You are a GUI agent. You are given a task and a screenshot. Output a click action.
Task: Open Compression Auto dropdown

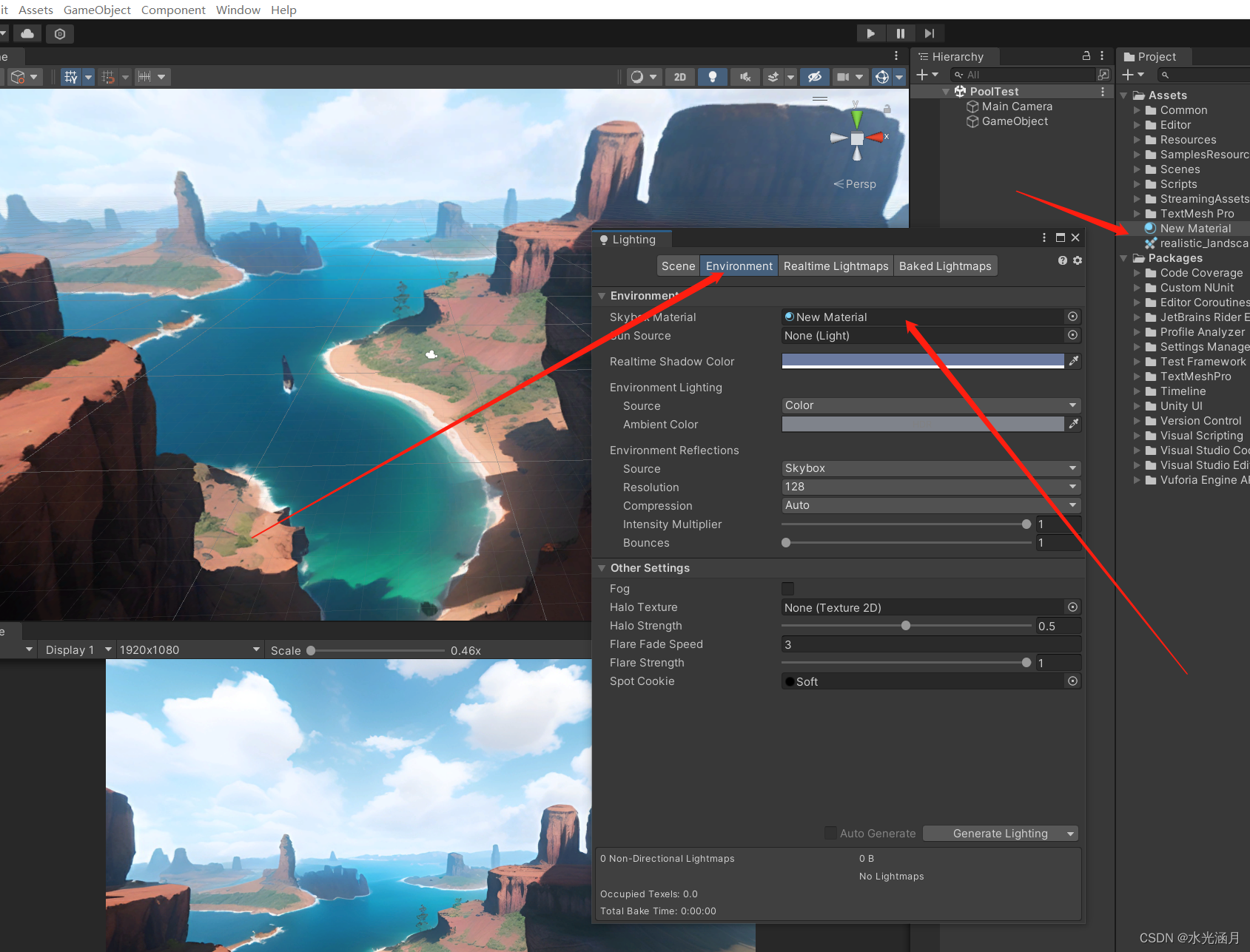click(931, 505)
